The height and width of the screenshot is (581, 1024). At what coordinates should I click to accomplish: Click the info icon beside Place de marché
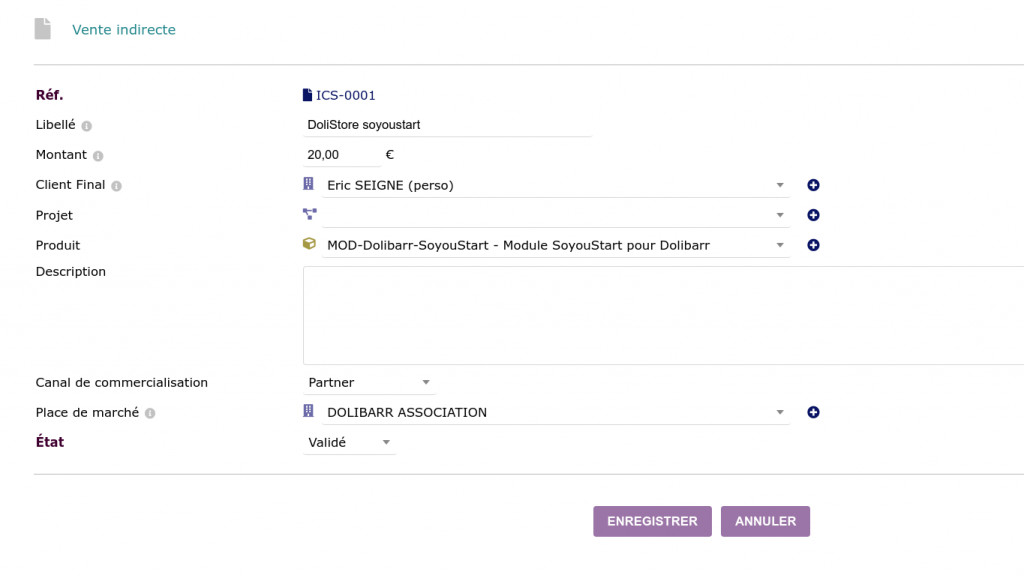(x=150, y=413)
